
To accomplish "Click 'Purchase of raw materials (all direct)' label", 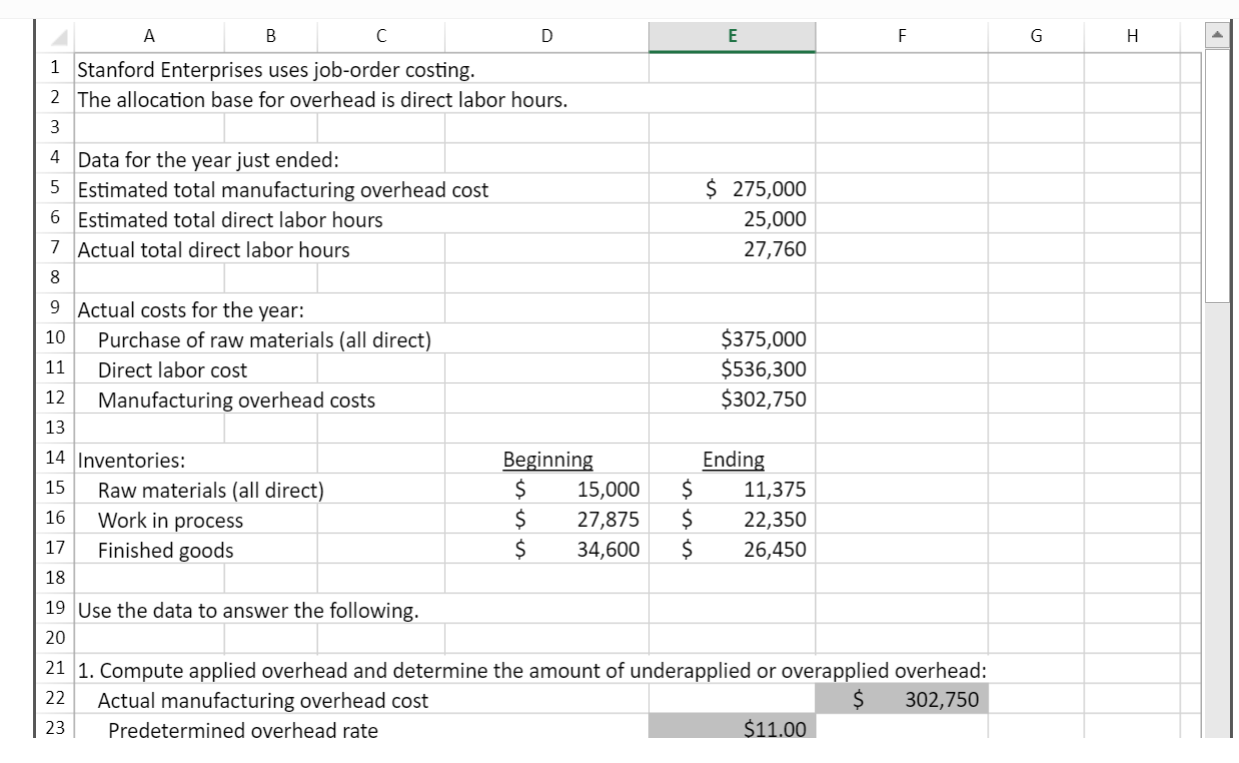I will [264, 340].
